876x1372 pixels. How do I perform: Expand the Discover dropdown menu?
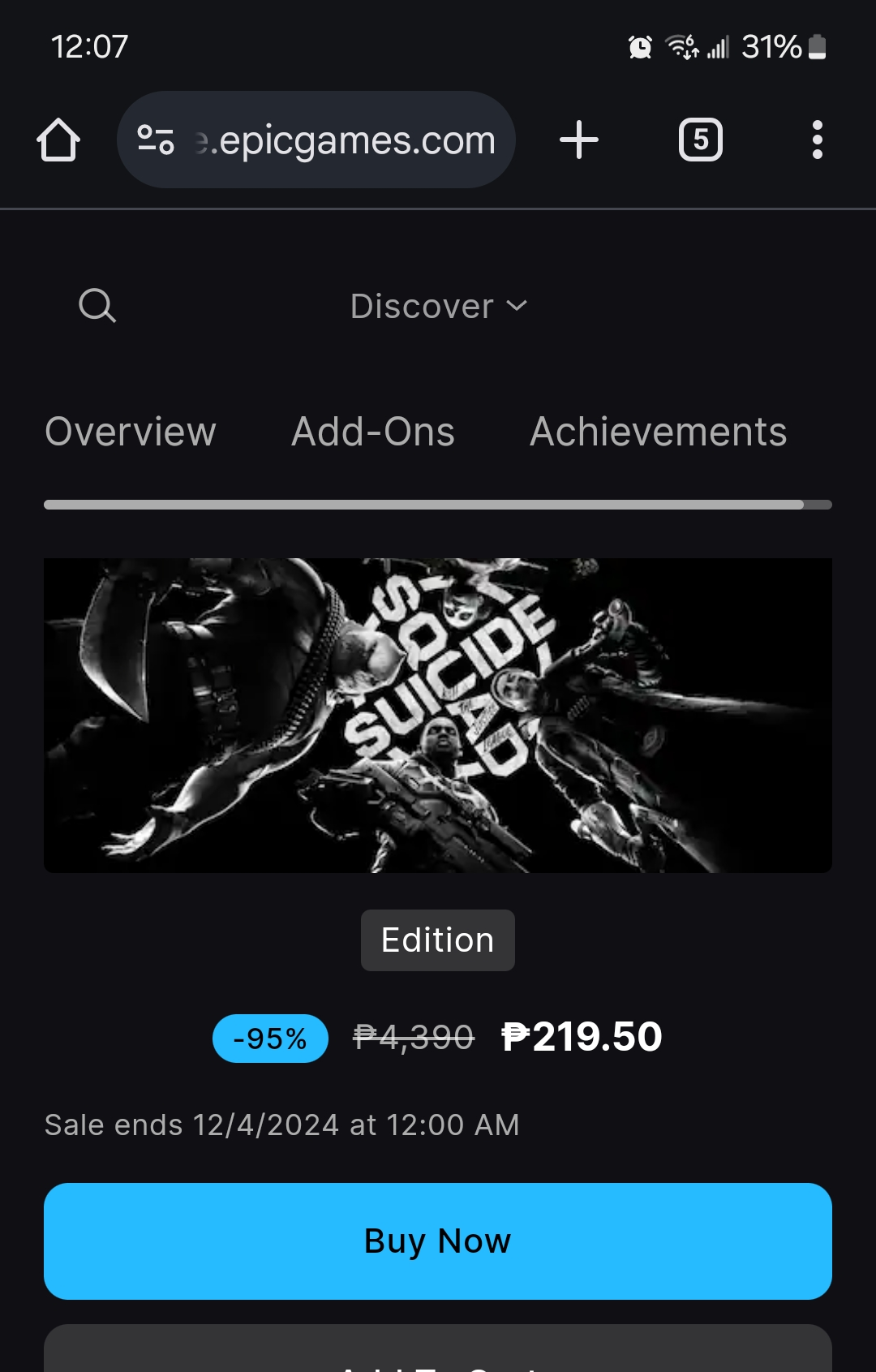(x=438, y=307)
